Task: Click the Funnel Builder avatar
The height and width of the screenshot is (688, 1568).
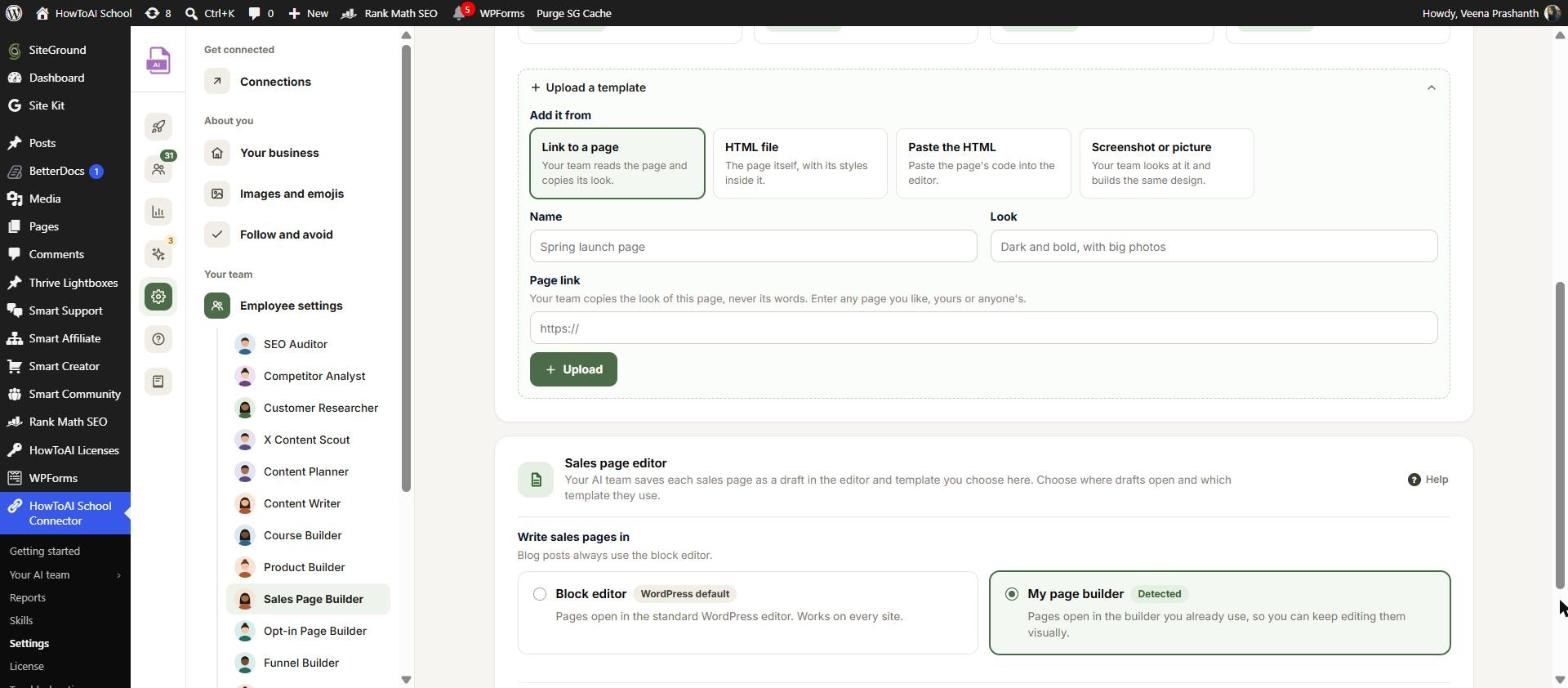Action: click(x=244, y=663)
